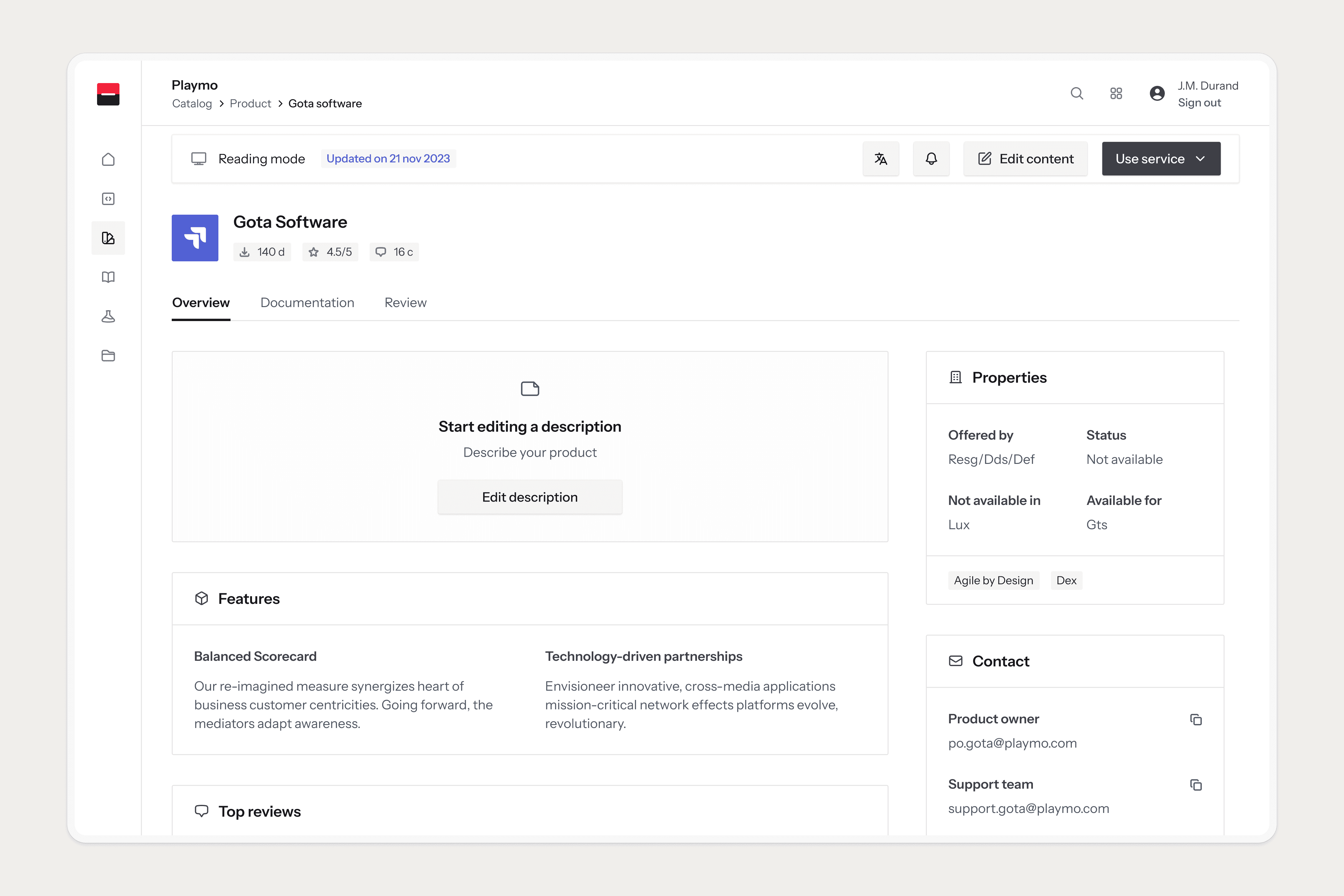Click the Reading mode monitor icon
Viewport: 1344px width, 896px height.
[199, 159]
